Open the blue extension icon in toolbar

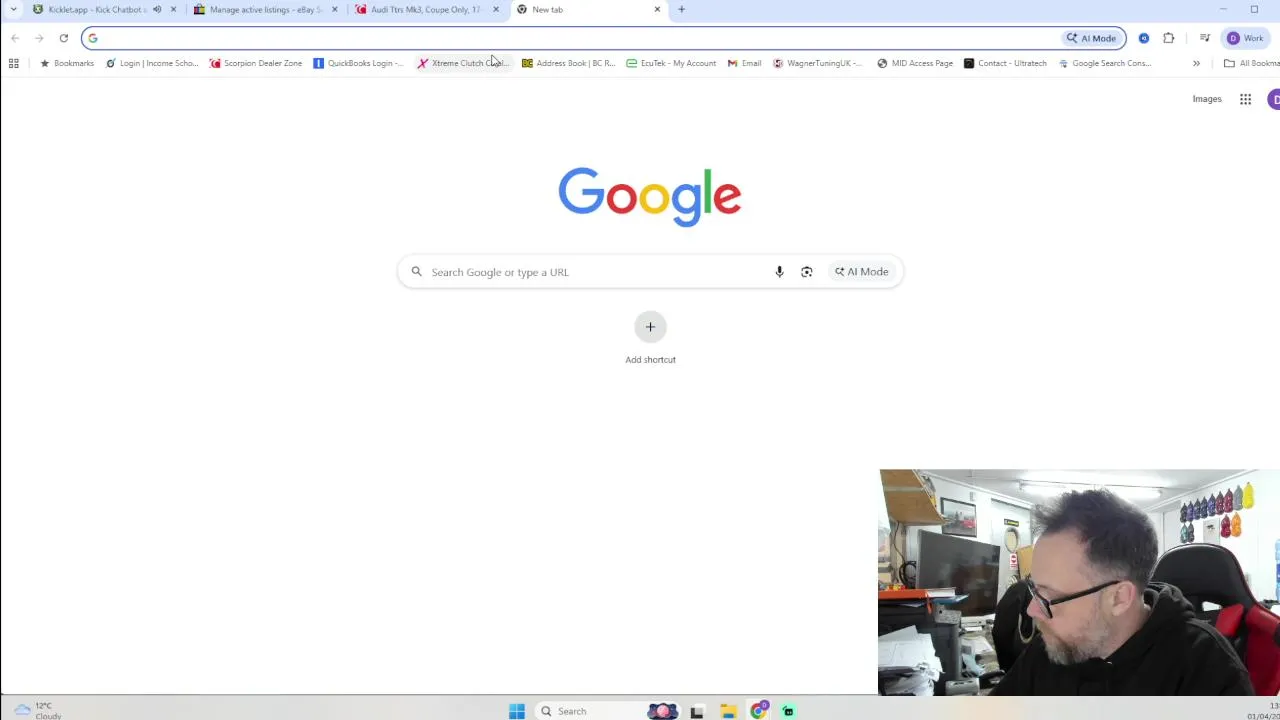coord(1144,38)
